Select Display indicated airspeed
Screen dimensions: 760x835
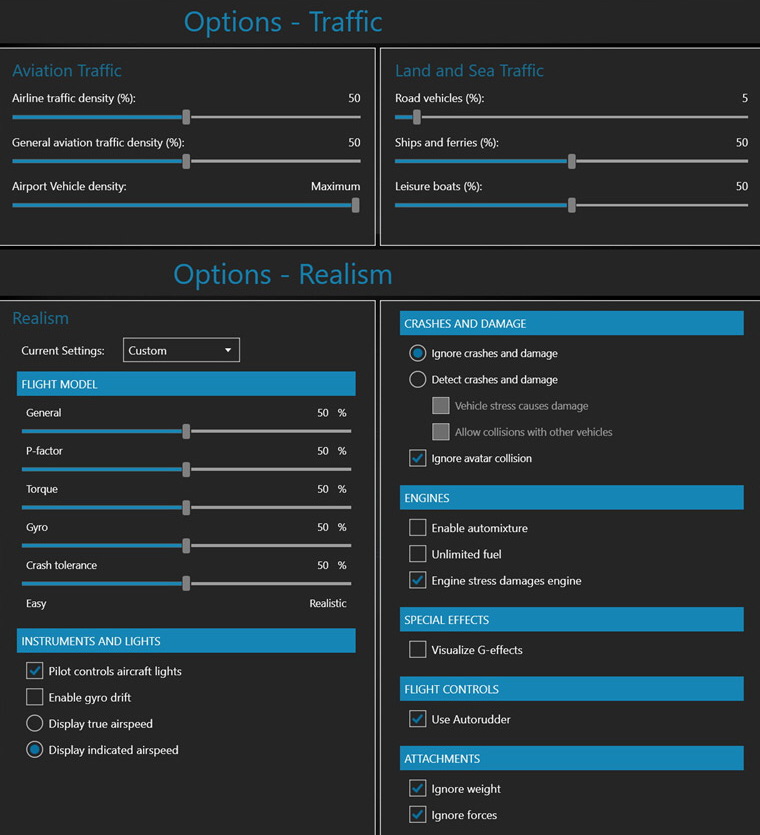(35, 749)
